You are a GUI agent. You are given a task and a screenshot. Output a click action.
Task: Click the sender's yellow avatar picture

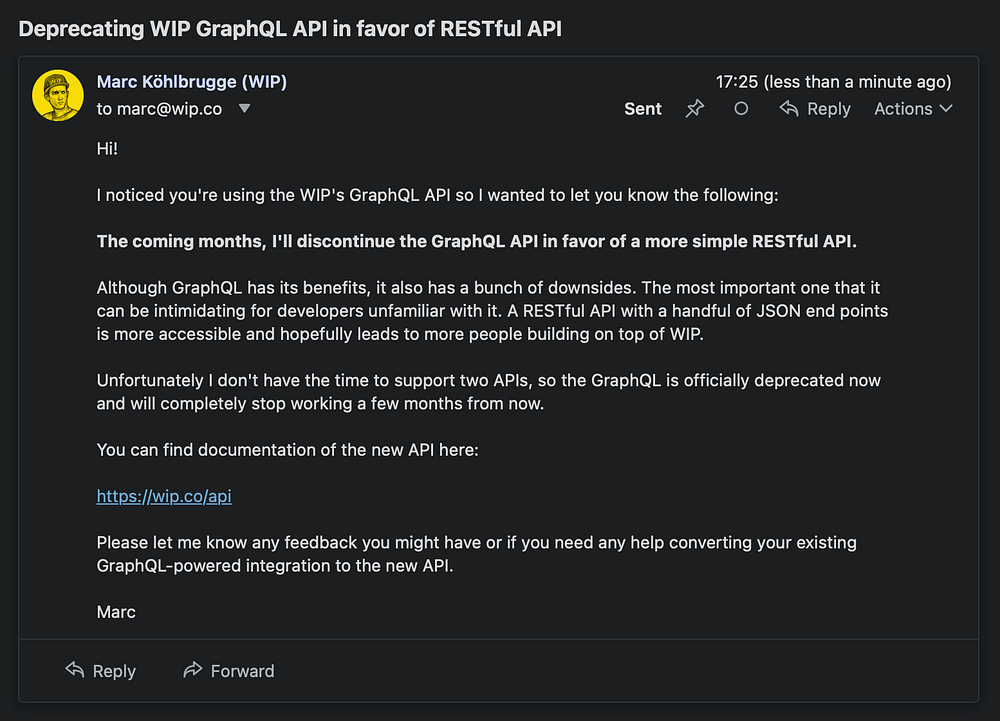pyautogui.click(x=57, y=95)
